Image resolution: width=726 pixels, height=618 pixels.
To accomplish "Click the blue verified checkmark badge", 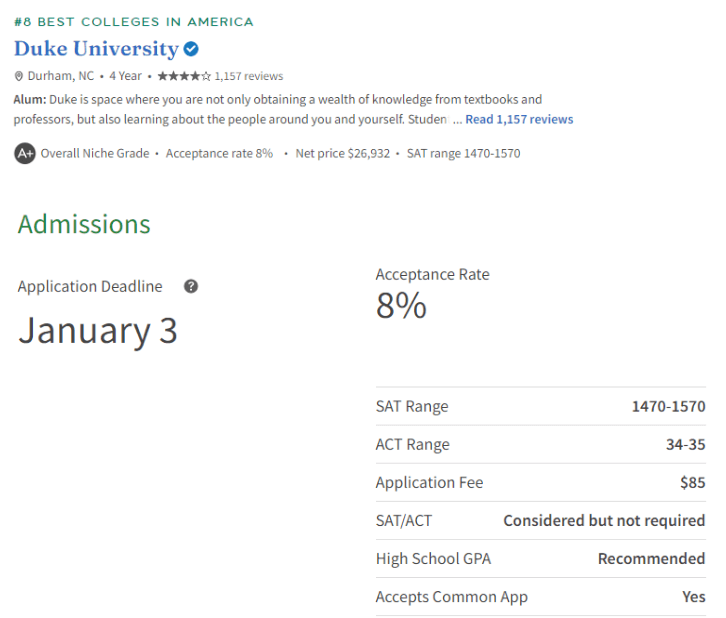I will point(191,49).
